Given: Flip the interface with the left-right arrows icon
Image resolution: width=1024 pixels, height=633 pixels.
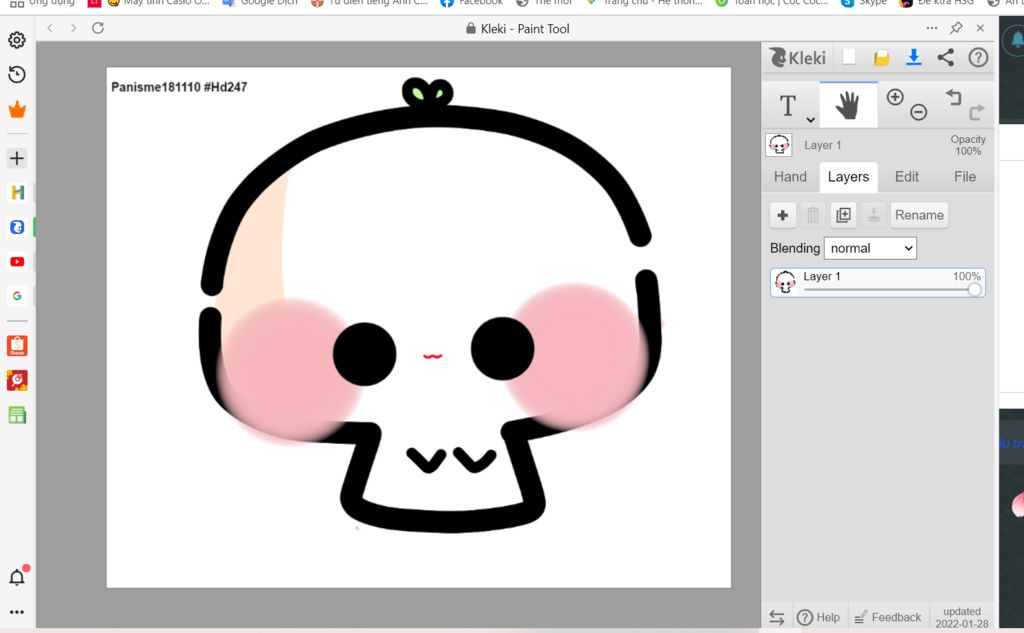Looking at the screenshot, I should point(776,617).
